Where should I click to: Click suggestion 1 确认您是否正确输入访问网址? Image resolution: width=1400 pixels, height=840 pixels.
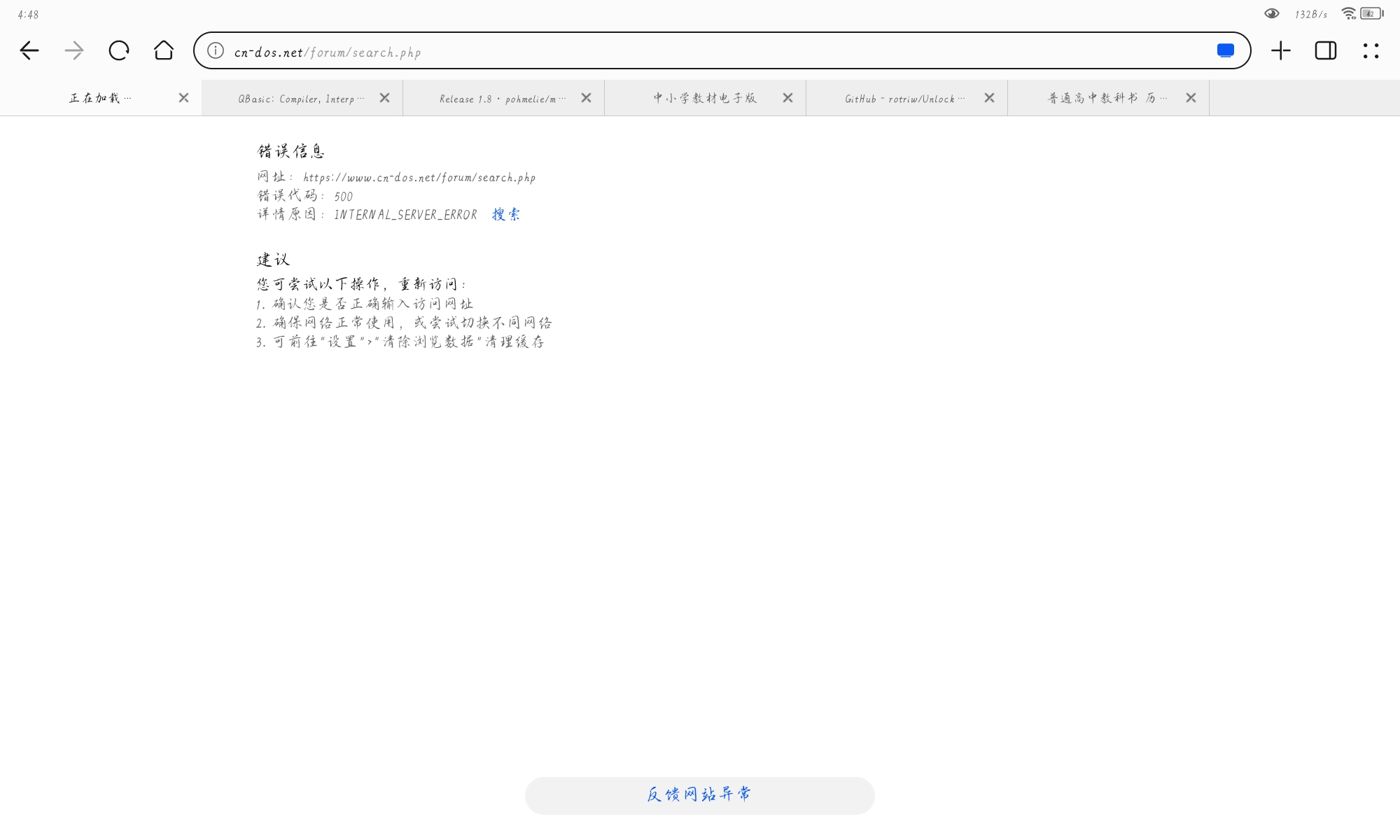point(365,304)
